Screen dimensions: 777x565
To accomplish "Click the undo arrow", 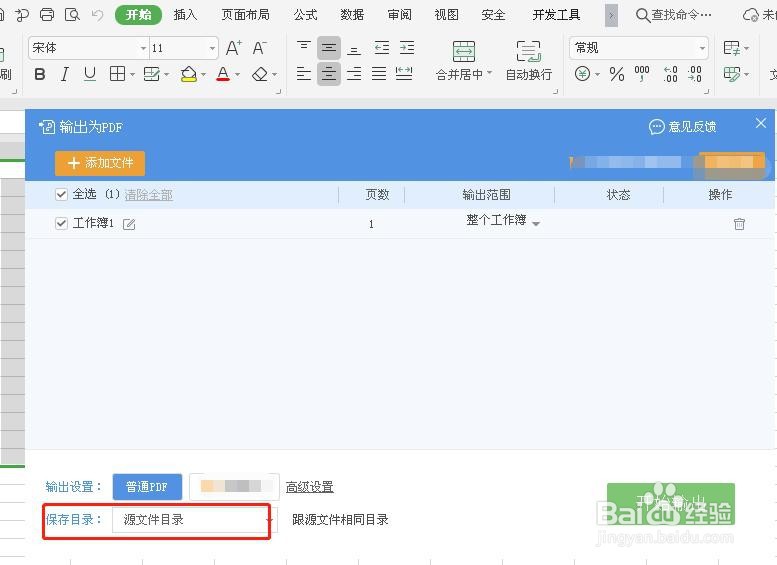I will 97,15.
